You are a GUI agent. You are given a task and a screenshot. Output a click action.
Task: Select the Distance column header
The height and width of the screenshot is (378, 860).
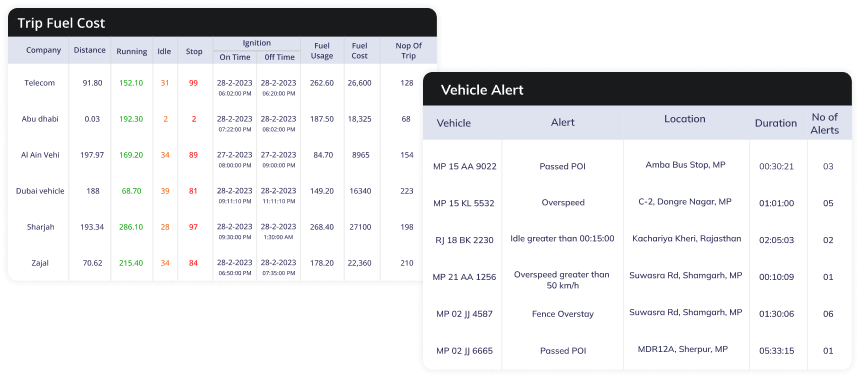(89, 50)
